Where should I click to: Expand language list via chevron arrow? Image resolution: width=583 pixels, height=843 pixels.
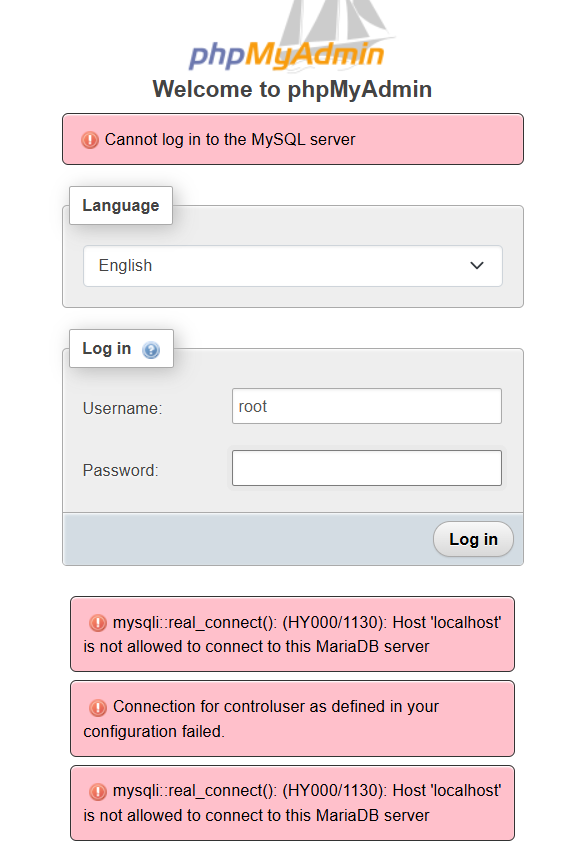pyautogui.click(x=477, y=266)
